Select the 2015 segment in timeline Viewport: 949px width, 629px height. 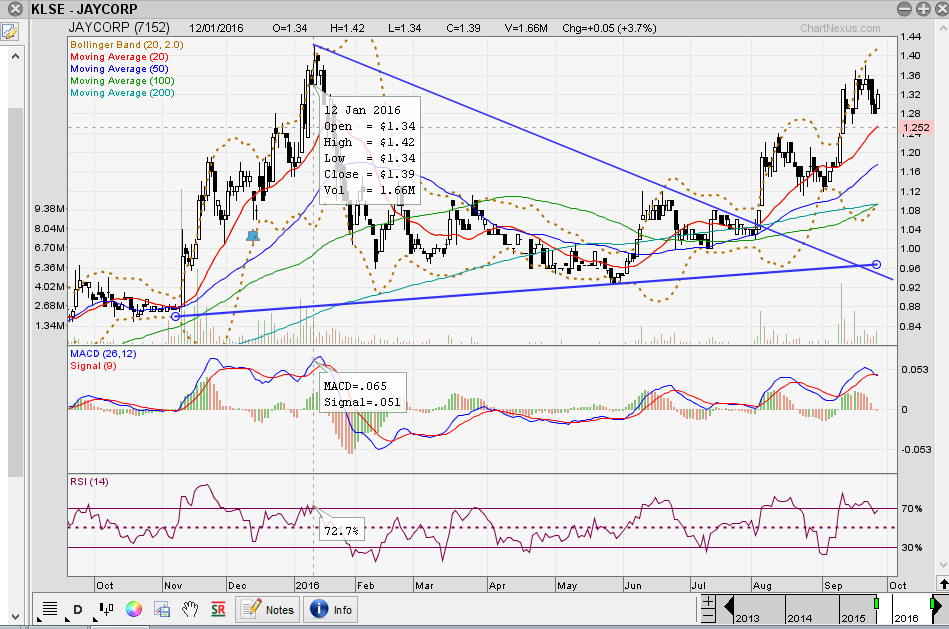tap(857, 609)
